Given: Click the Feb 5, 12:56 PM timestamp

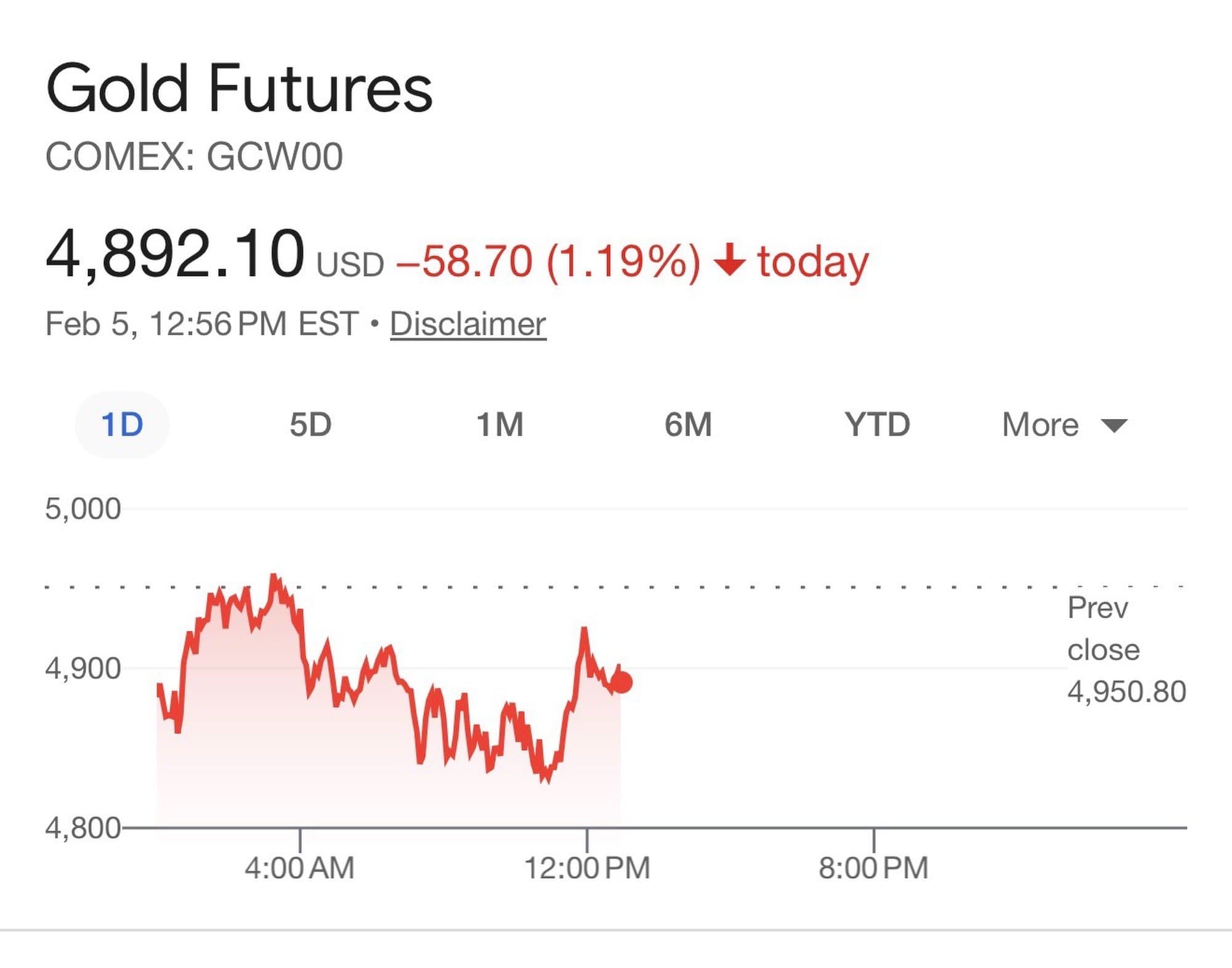Looking at the screenshot, I should [x=201, y=324].
